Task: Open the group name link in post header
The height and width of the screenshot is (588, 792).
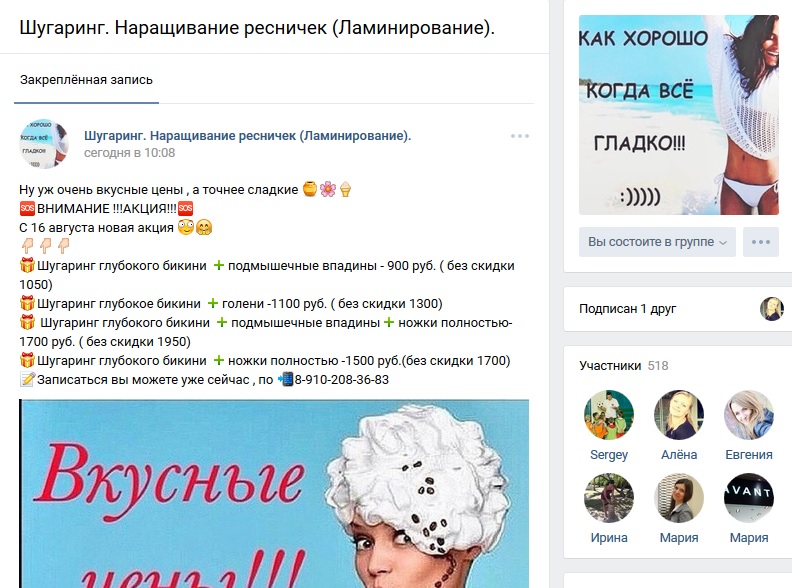Action: (248, 136)
